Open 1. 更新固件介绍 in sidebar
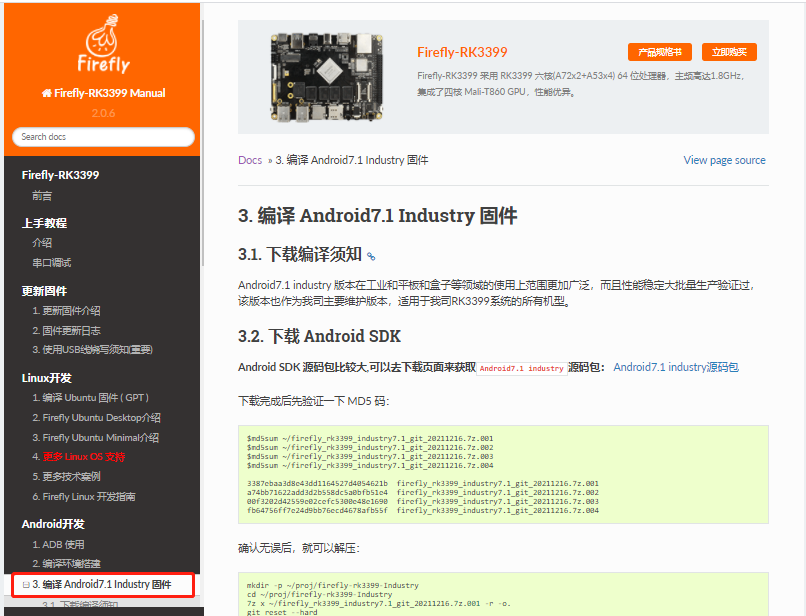Screen dimensions: 806x616 click(x=66, y=311)
